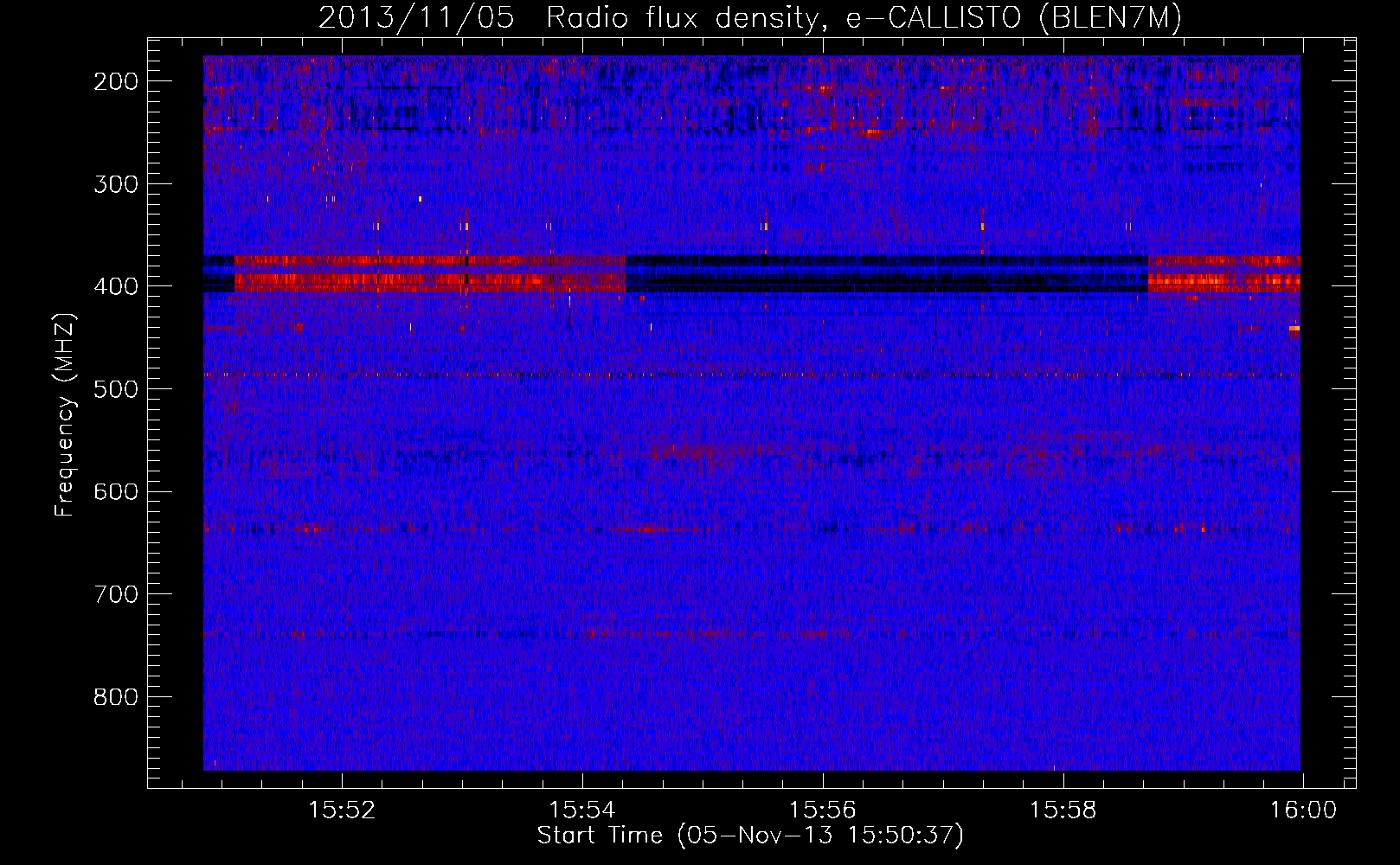Click the plot title date 2013/11/05
This screenshot has width=1400, height=865.
click(416, 18)
